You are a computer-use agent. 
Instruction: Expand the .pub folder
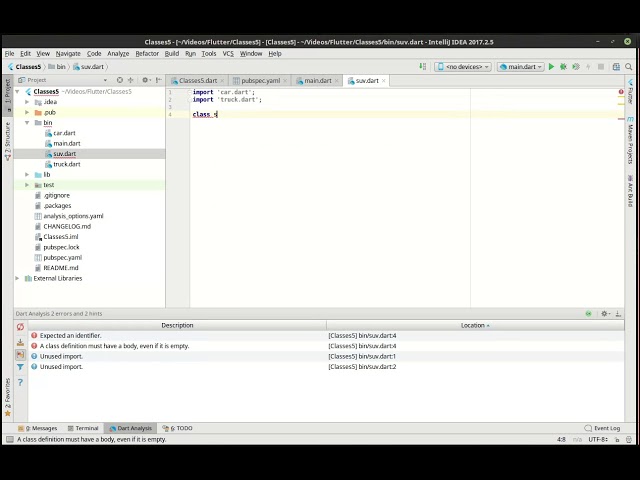coord(27,112)
